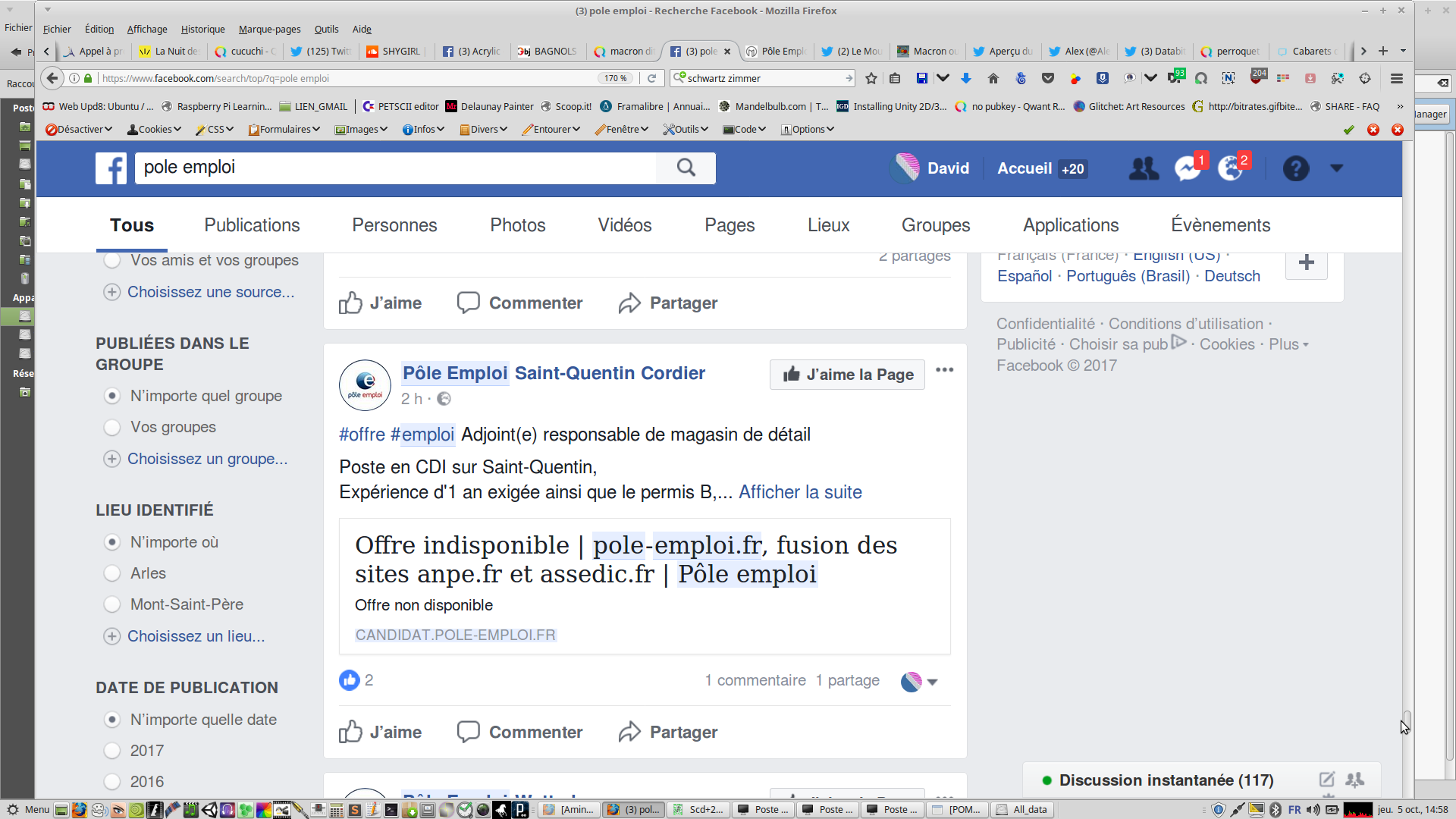Expand the Facebook account dropdown arrow
This screenshot has width=1456, height=819.
pyautogui.click(x=1336, y=168)
